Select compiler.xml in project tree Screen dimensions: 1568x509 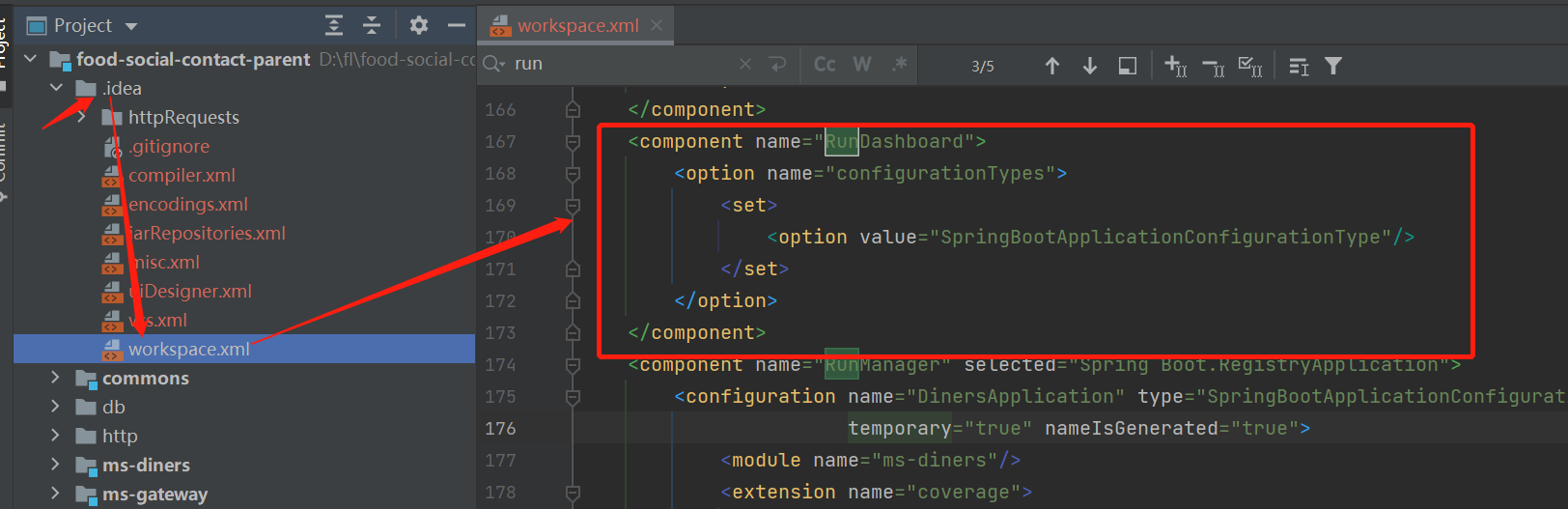182,175
